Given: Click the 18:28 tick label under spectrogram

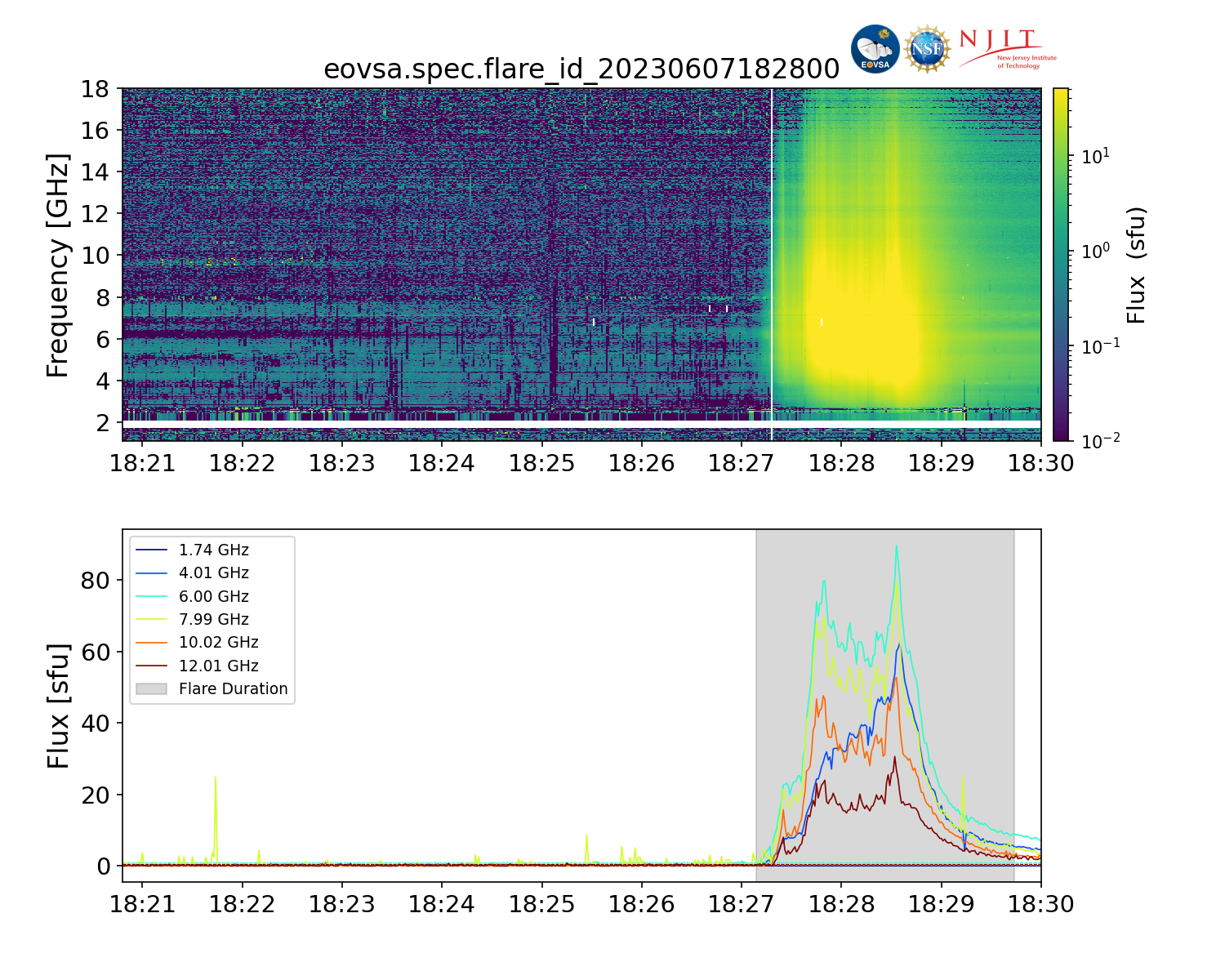Looking at the screenshot, I should pos(841,464).
